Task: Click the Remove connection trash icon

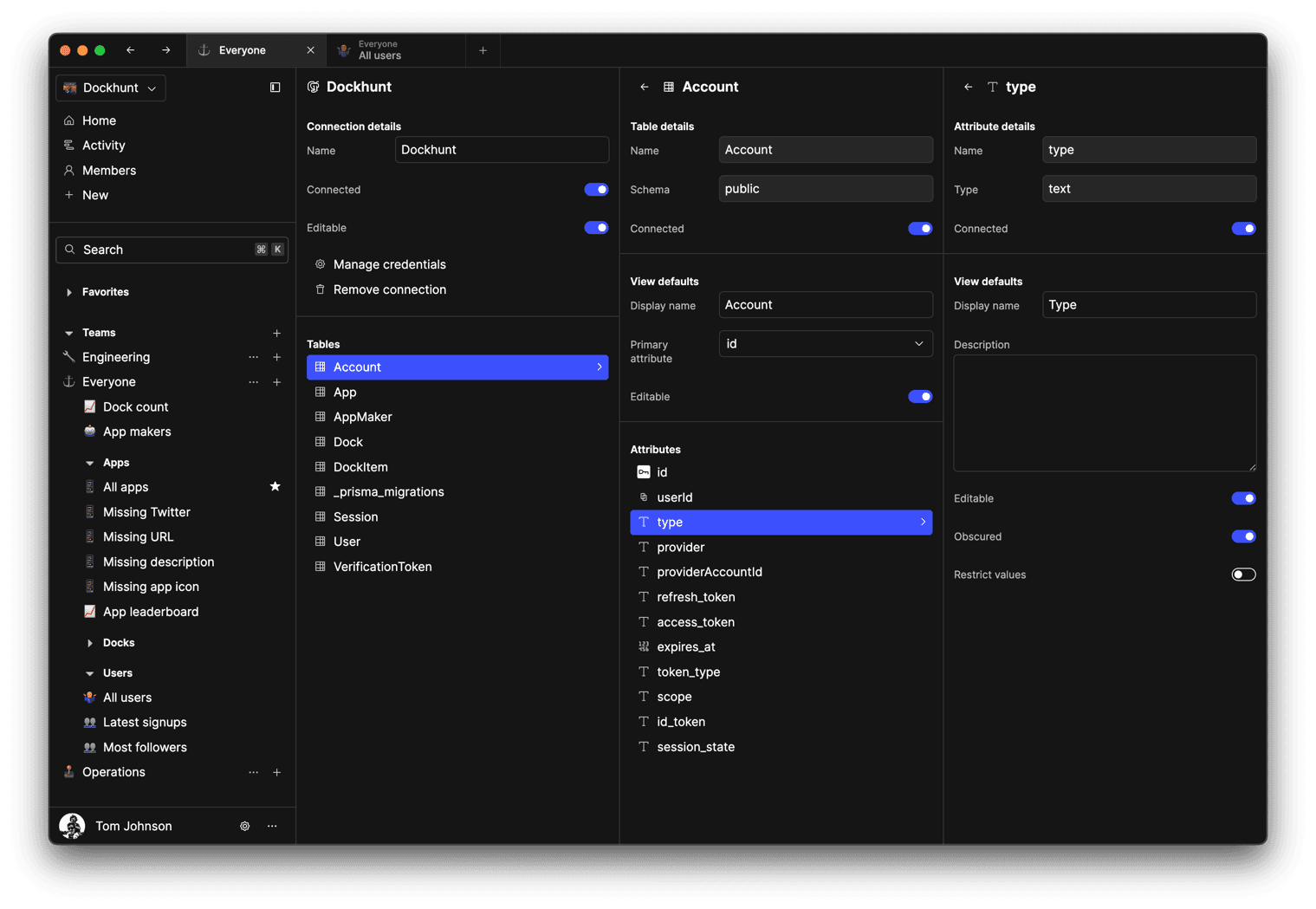Action: 320,289
